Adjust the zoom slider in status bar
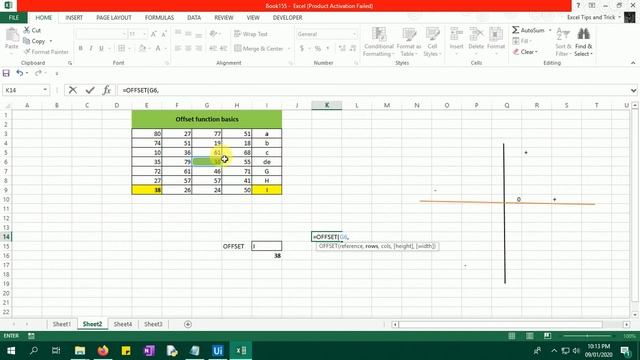This screenshot has width=640, height=360. point(588,336)
